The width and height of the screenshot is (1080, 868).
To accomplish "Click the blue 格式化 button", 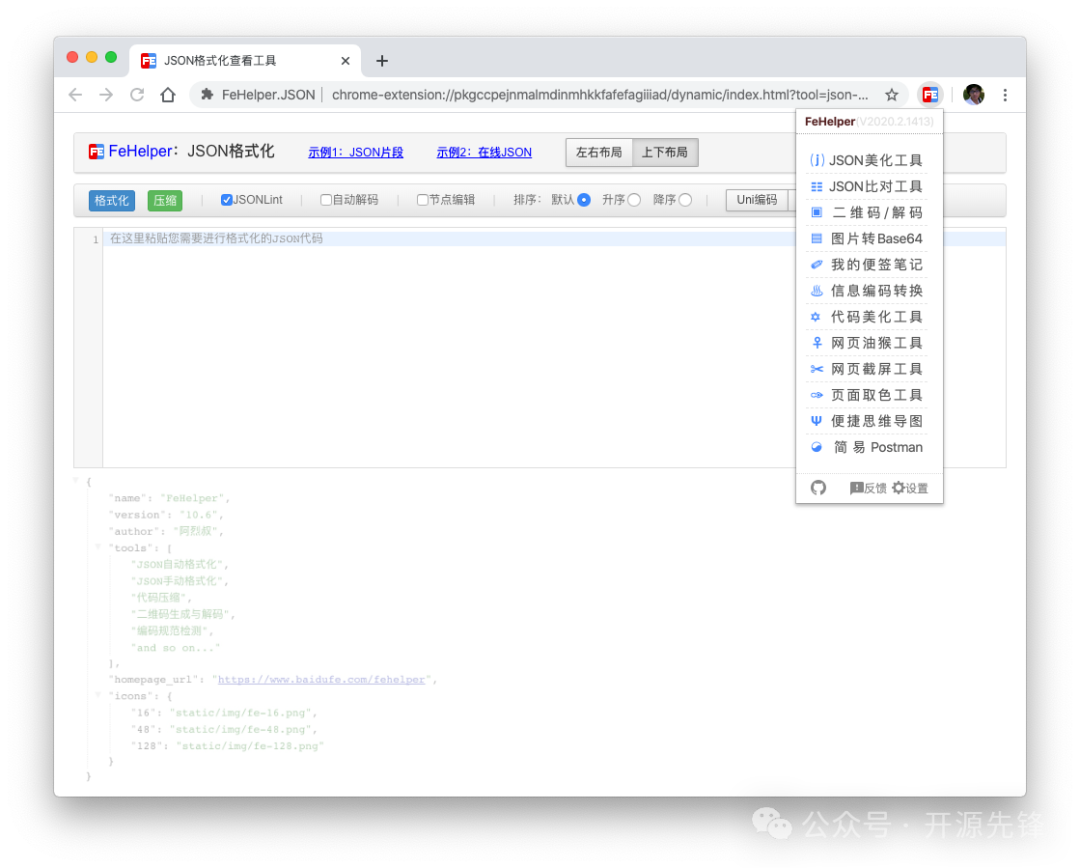I will [112, 200].
